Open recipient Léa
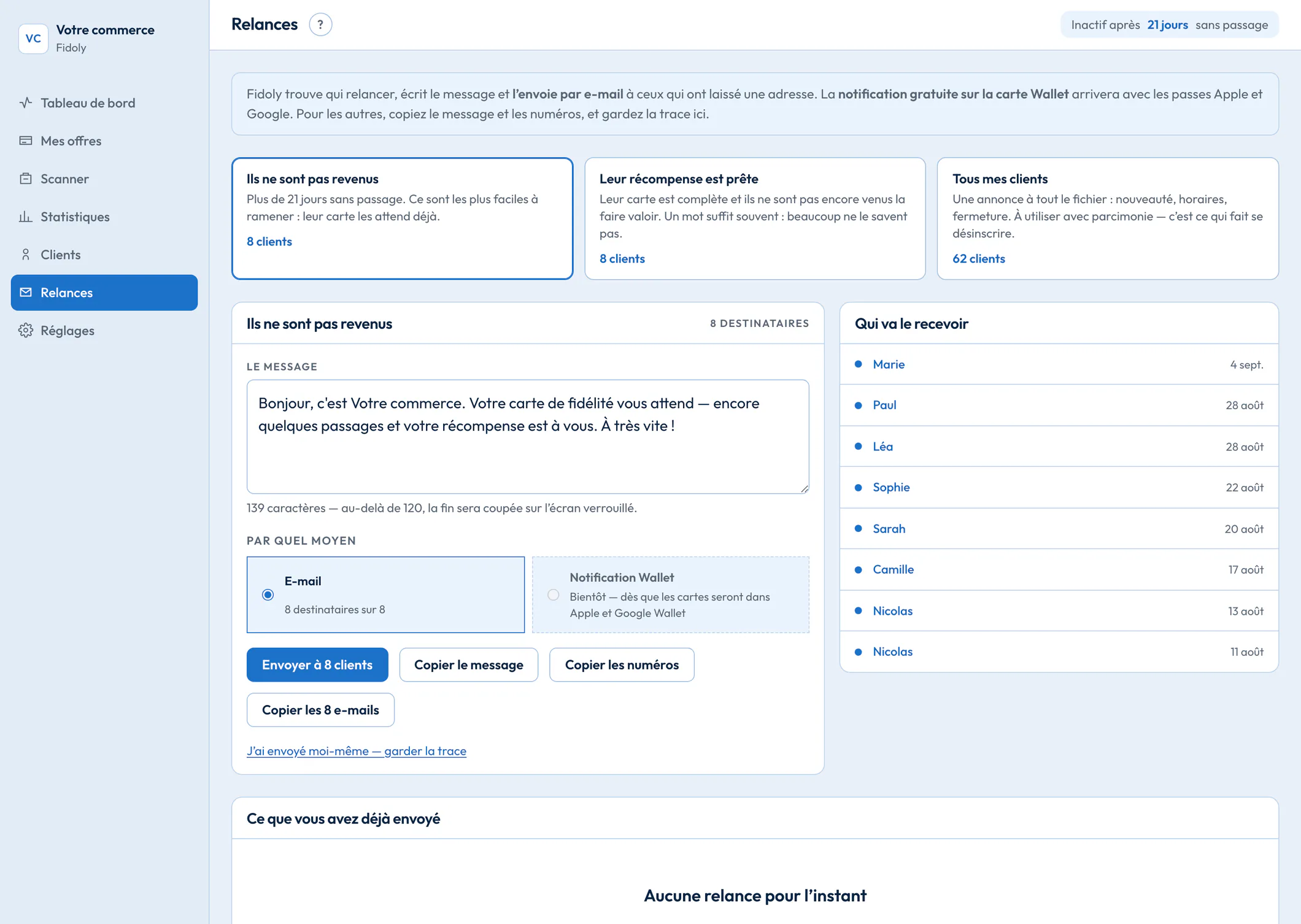The height and width of the screenshot is (924, 1301). pyautogui.click(x=1059, y=447)
